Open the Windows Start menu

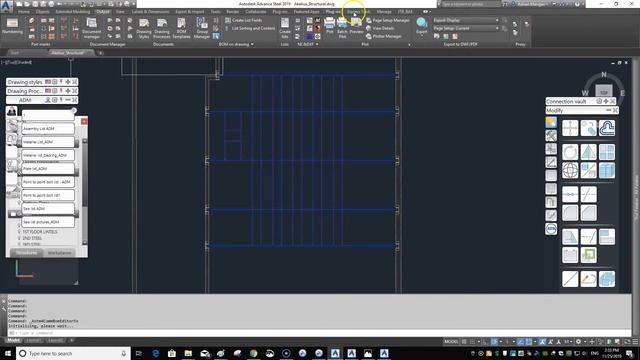coord(8,353)
